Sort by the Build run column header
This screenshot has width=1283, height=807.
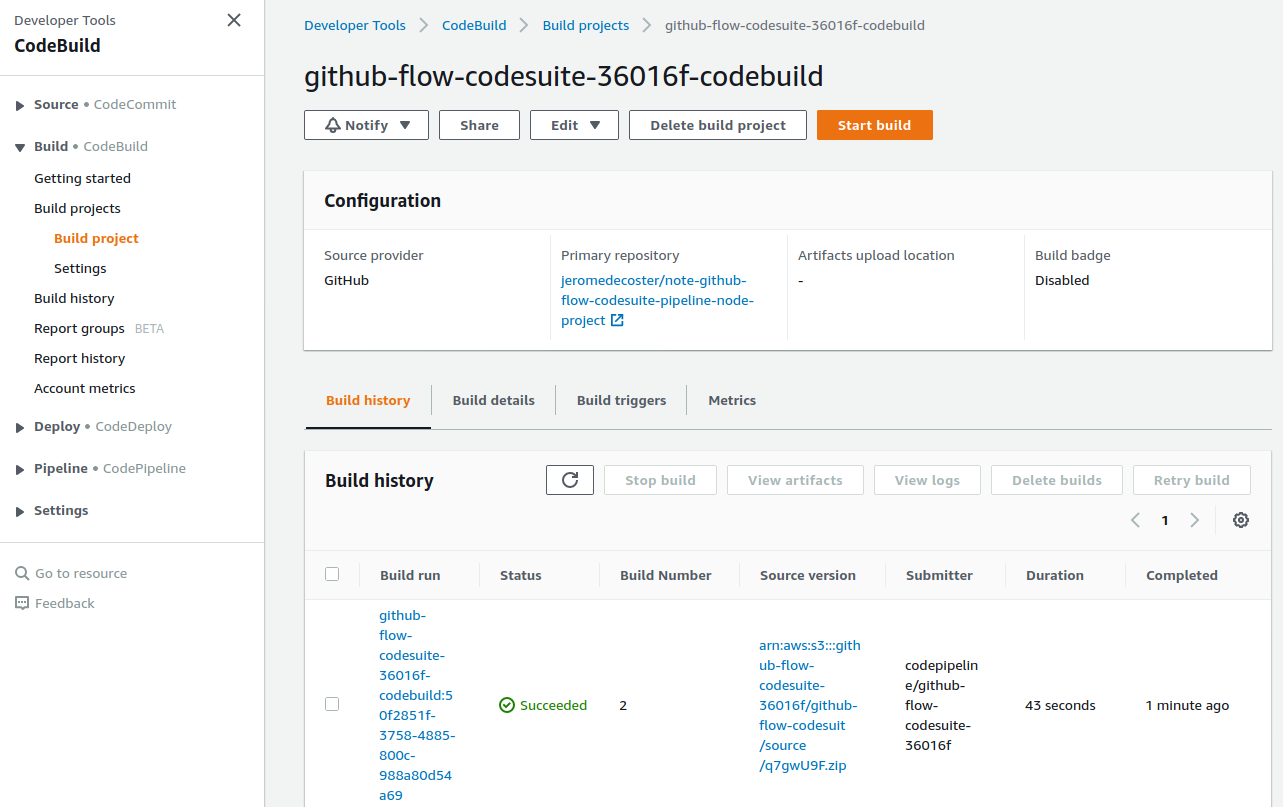coord(410,575)
